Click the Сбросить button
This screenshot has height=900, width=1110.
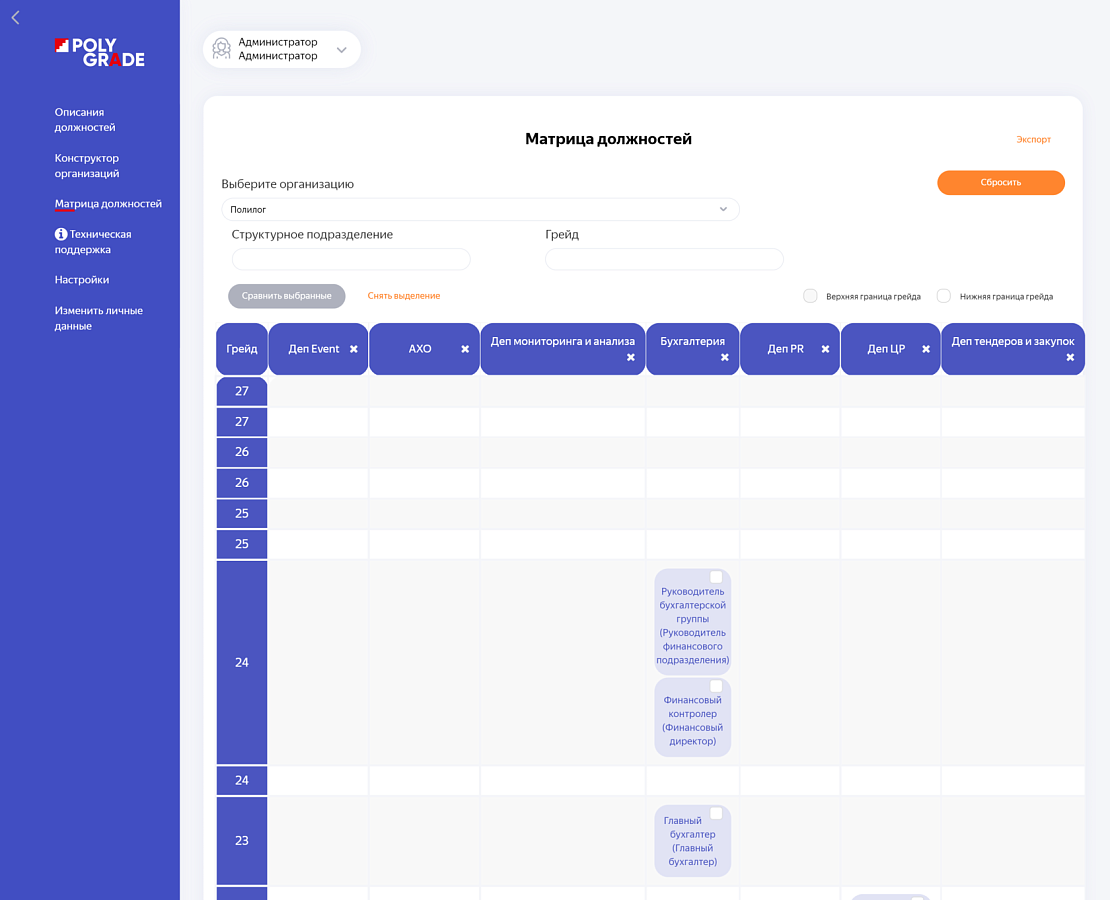tap(1000, 183)
